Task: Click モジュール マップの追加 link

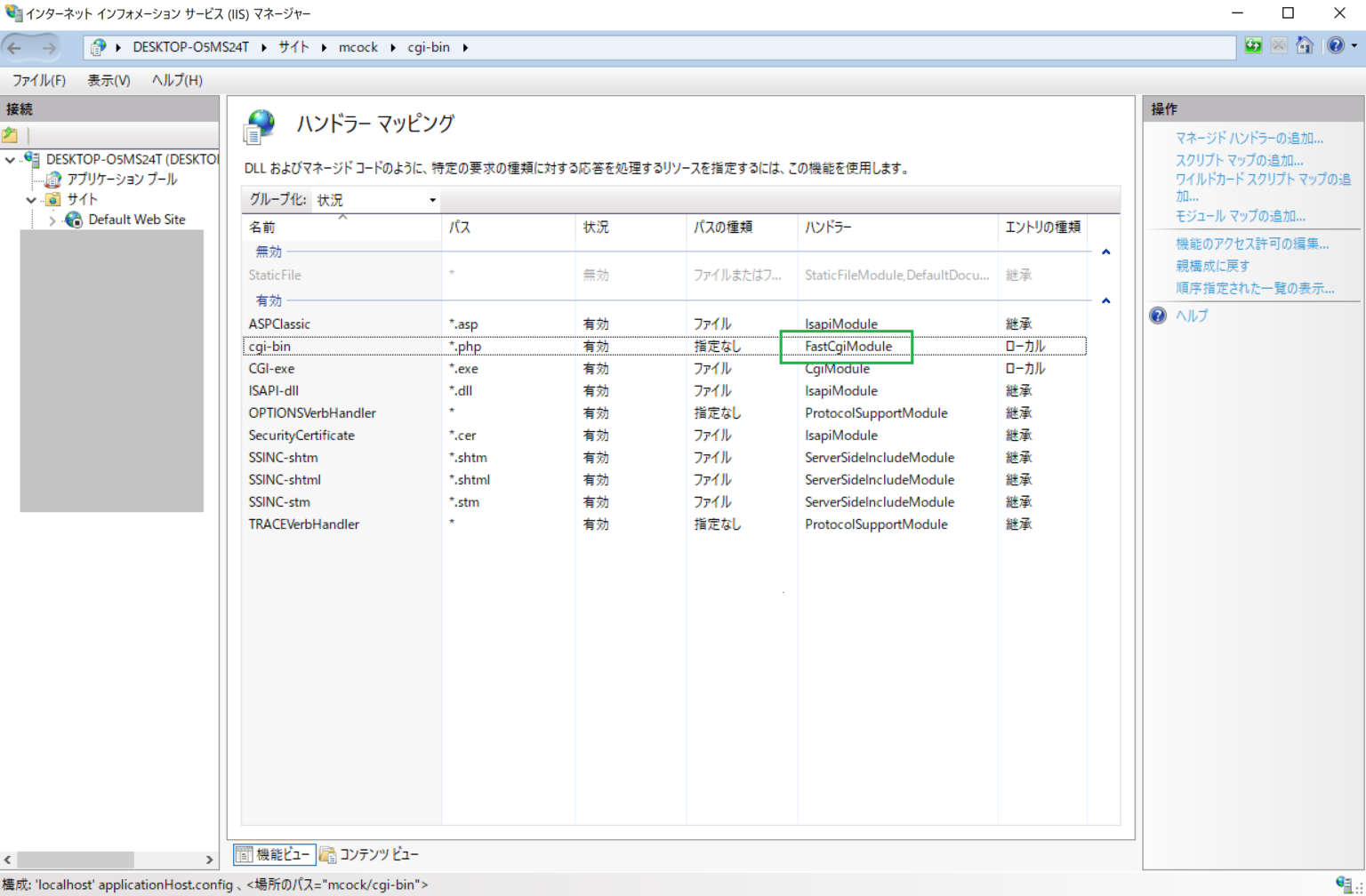Action: (1240, 216)
